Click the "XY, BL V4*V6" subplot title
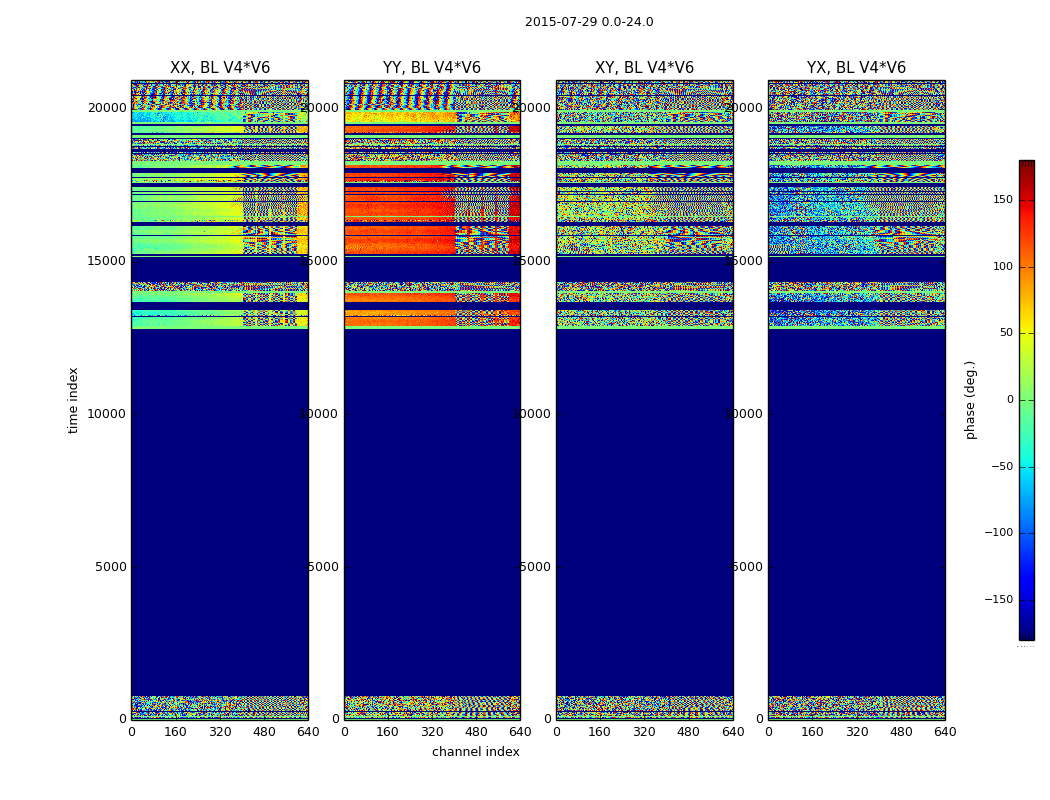This screenshot has width=1050, height=800. click(644, 68)
